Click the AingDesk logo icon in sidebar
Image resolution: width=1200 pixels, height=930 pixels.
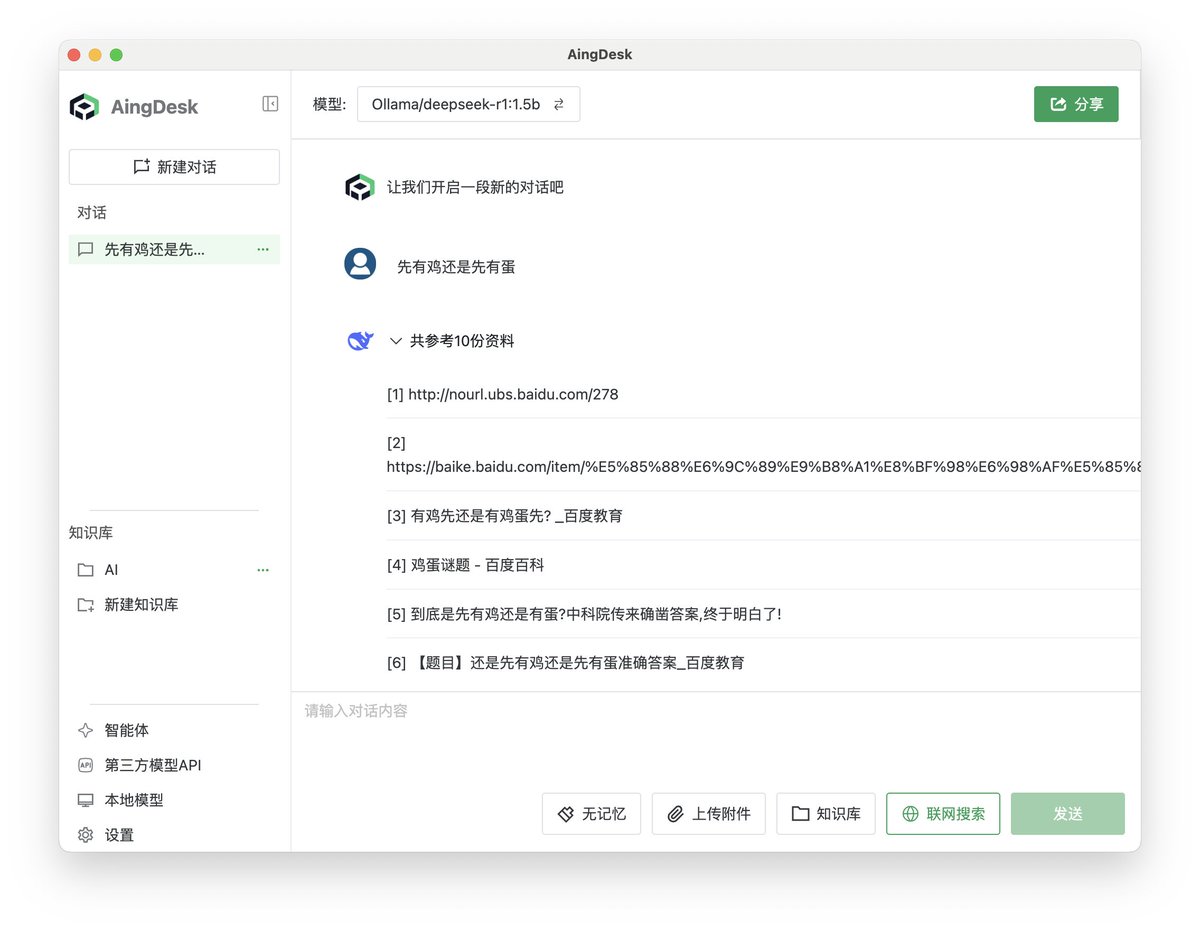click(x=84, y=107)
